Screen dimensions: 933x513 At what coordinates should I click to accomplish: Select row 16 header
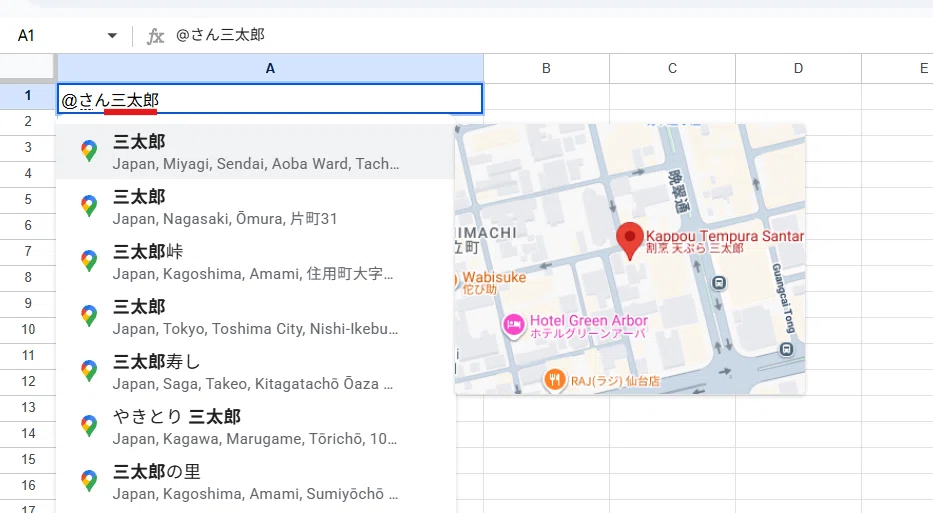pos(28,486)
